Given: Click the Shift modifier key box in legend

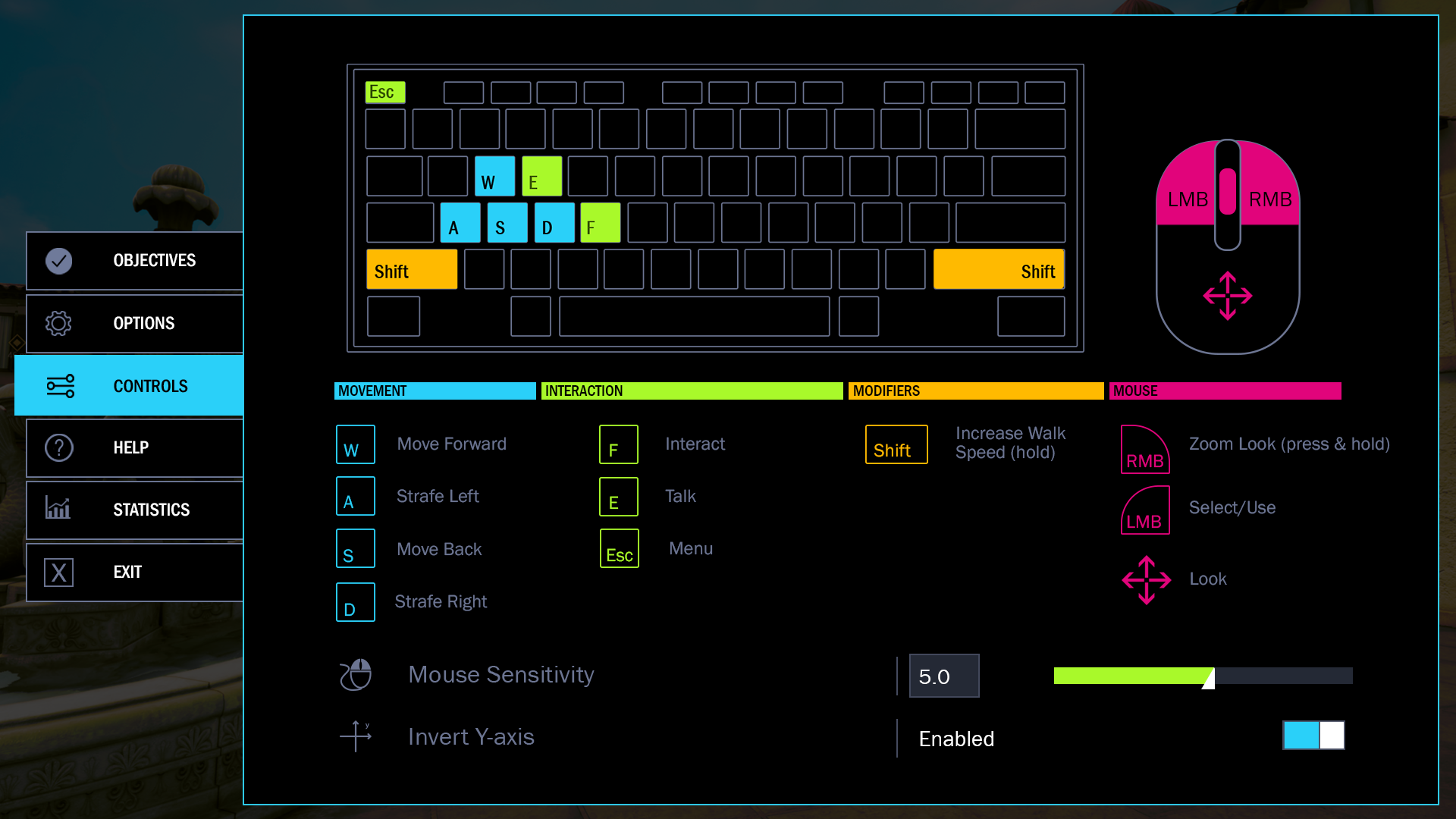Looking at the screenshot, I should pyautogui.click(x=896, y=444).
